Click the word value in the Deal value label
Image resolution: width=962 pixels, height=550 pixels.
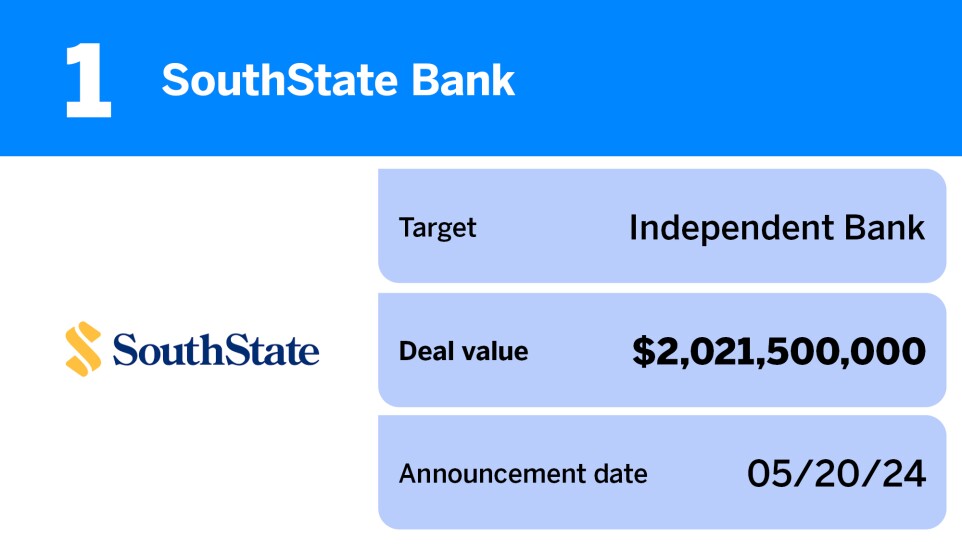(494, 351)
